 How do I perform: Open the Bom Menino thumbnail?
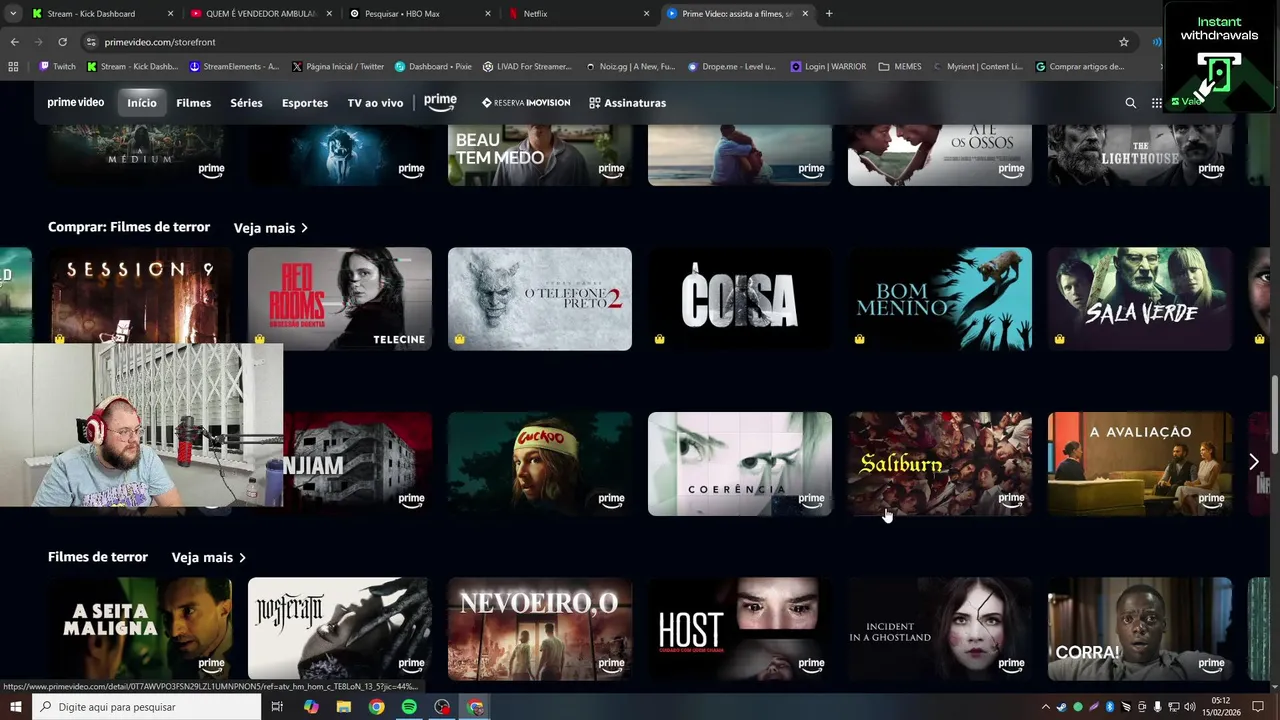pos(940,298)
